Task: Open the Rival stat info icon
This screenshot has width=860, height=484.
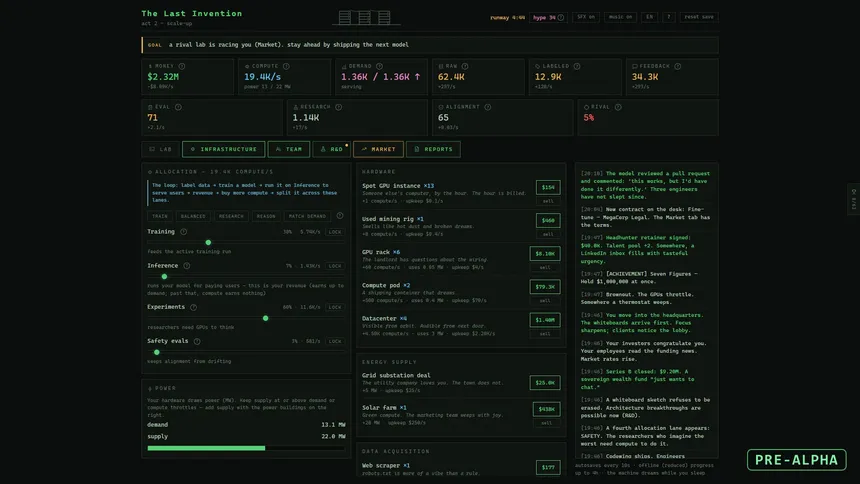Action: coord(618,107)
